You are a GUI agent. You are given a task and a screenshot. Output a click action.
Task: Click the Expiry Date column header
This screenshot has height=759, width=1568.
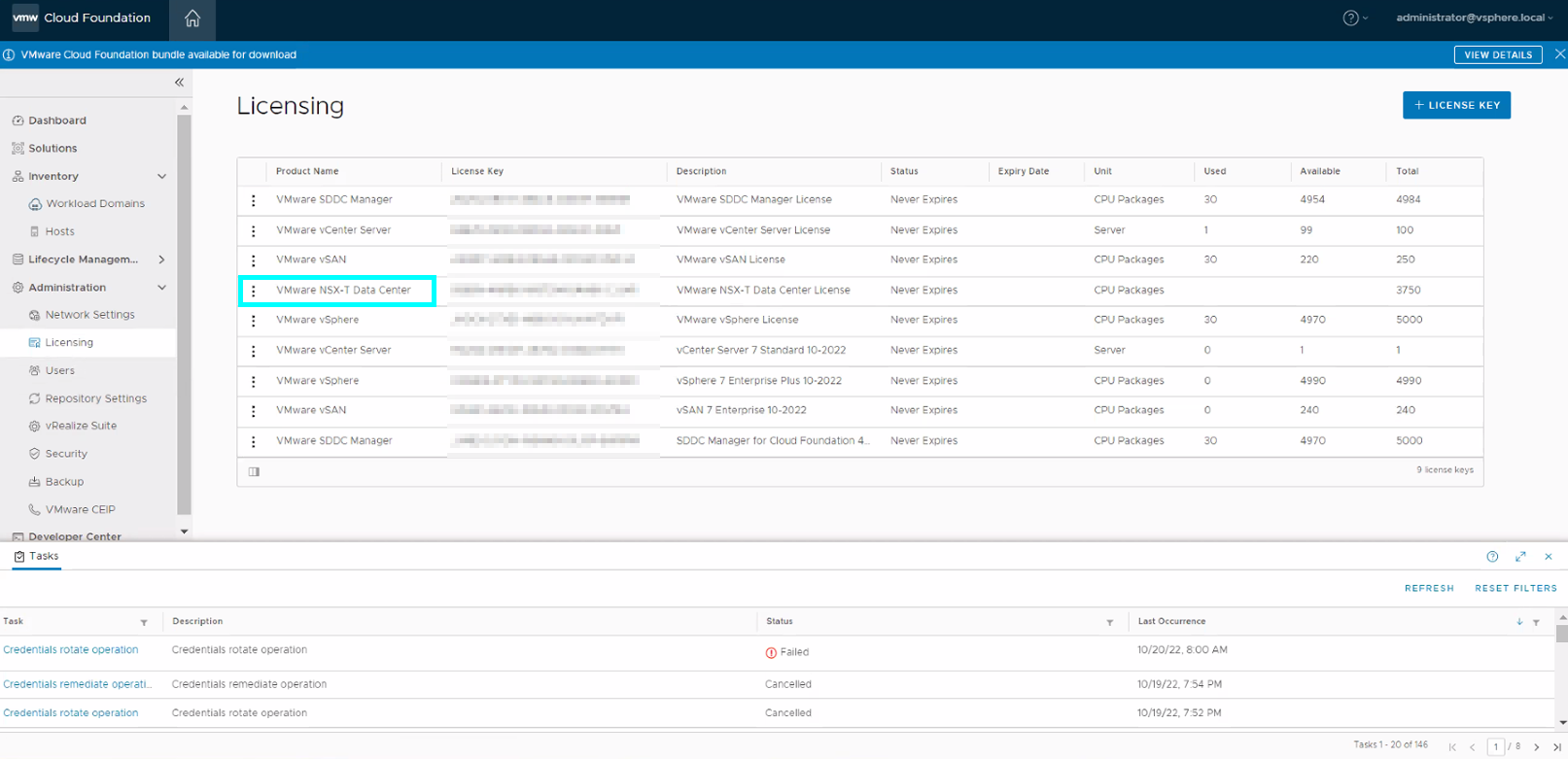click(1024, 171)
